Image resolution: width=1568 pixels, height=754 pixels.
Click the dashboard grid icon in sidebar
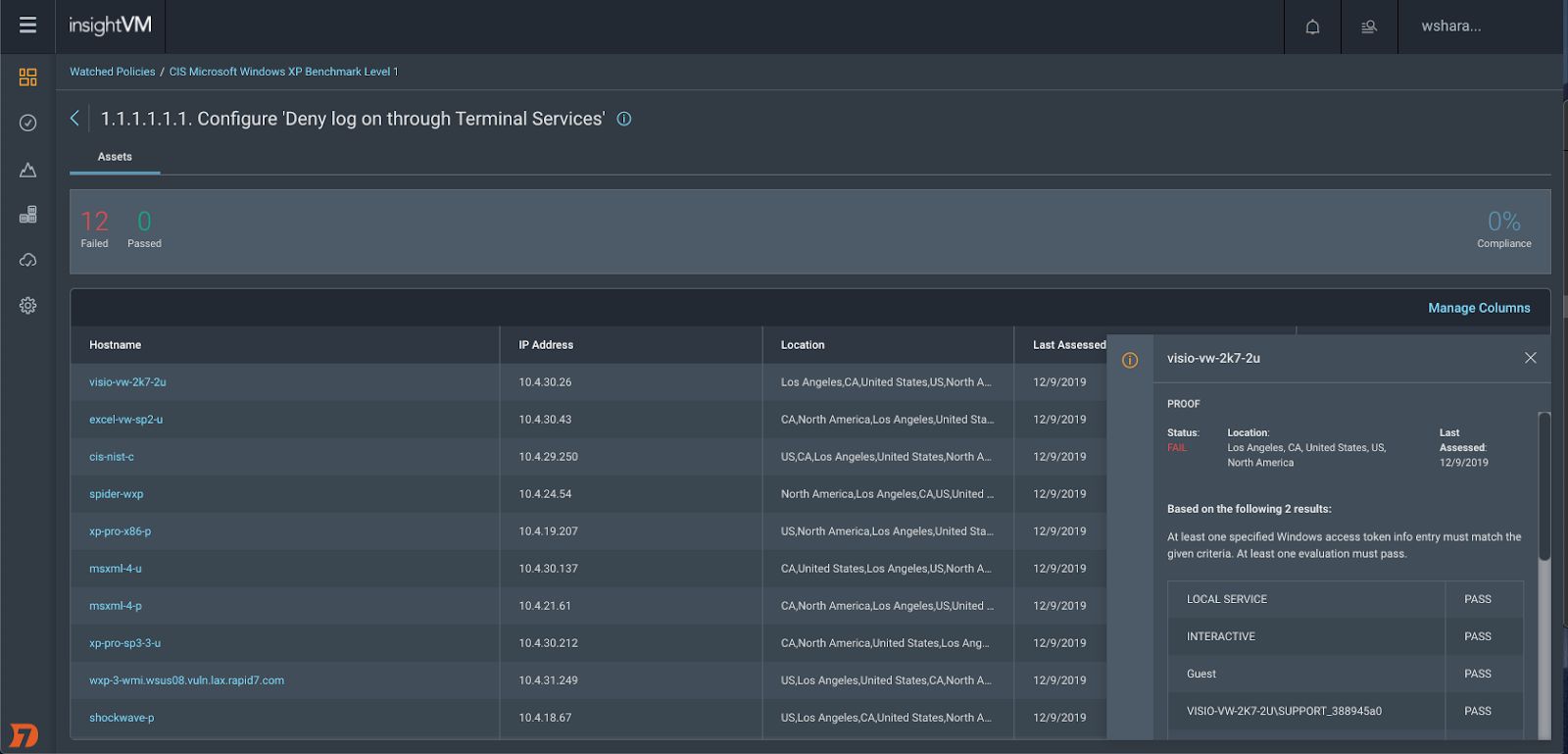[x=27, y=77]
